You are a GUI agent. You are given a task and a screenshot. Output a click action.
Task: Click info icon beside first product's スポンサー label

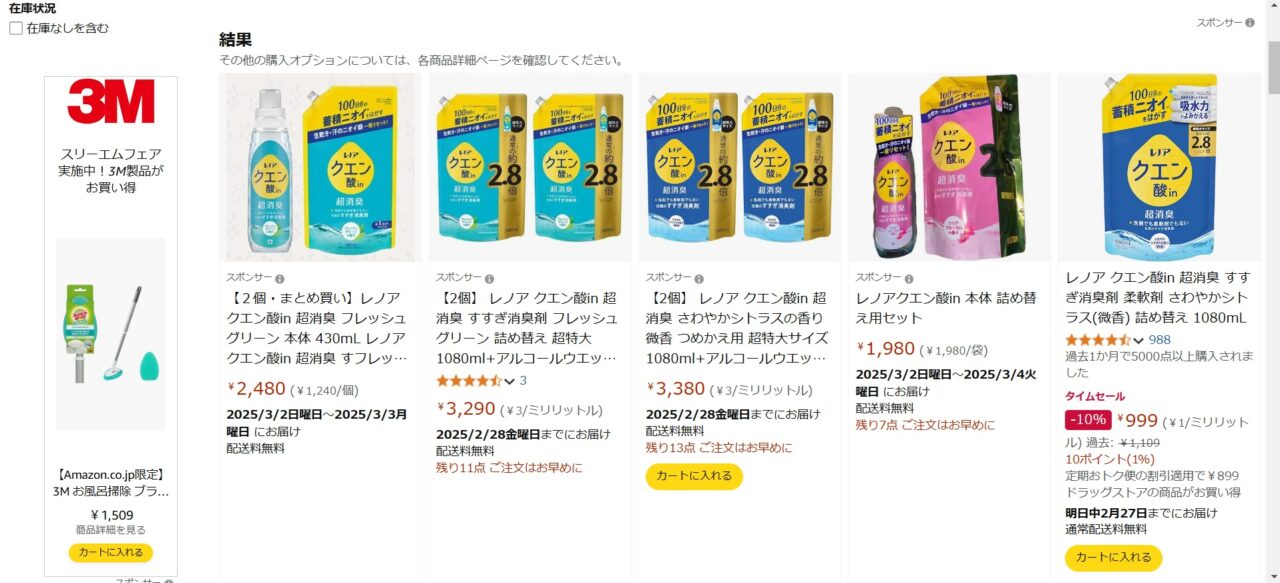(280, 278)
